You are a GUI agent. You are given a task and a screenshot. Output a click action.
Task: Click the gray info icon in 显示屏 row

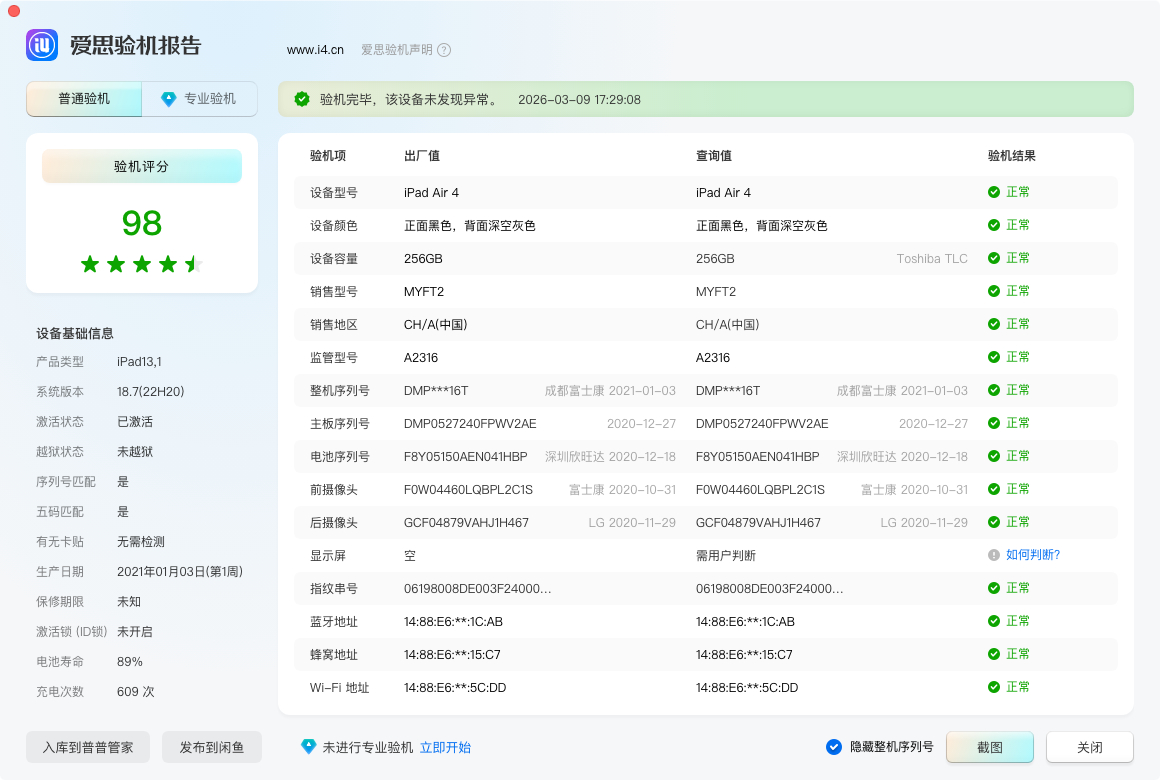coord(994,555)
